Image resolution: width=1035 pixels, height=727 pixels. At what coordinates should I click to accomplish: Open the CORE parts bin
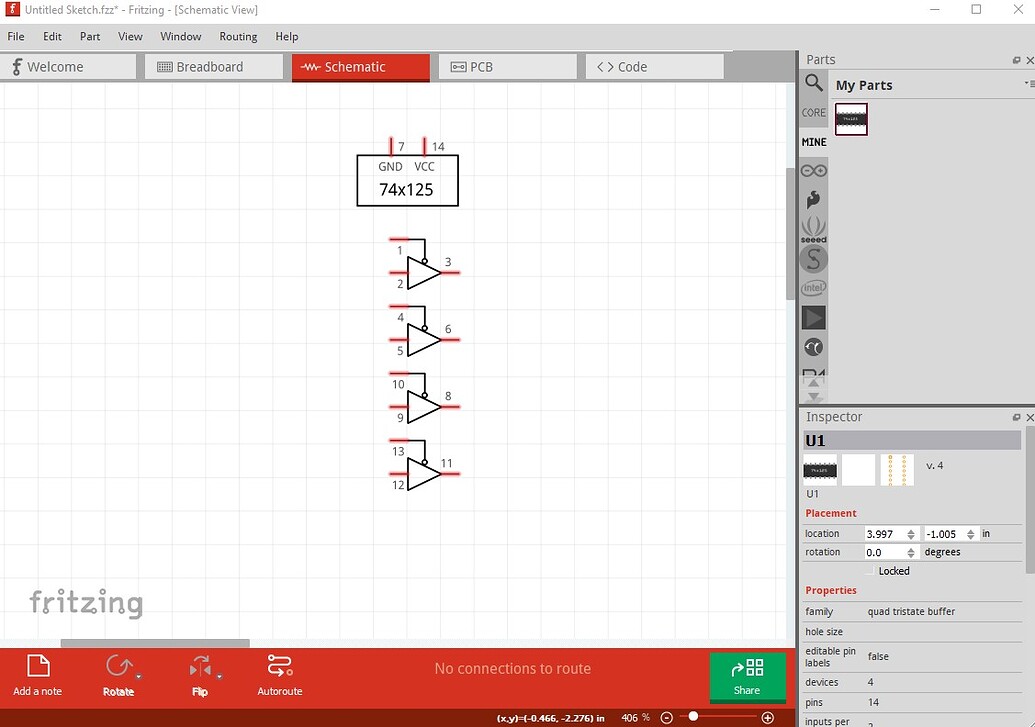[x=813, y=113]
